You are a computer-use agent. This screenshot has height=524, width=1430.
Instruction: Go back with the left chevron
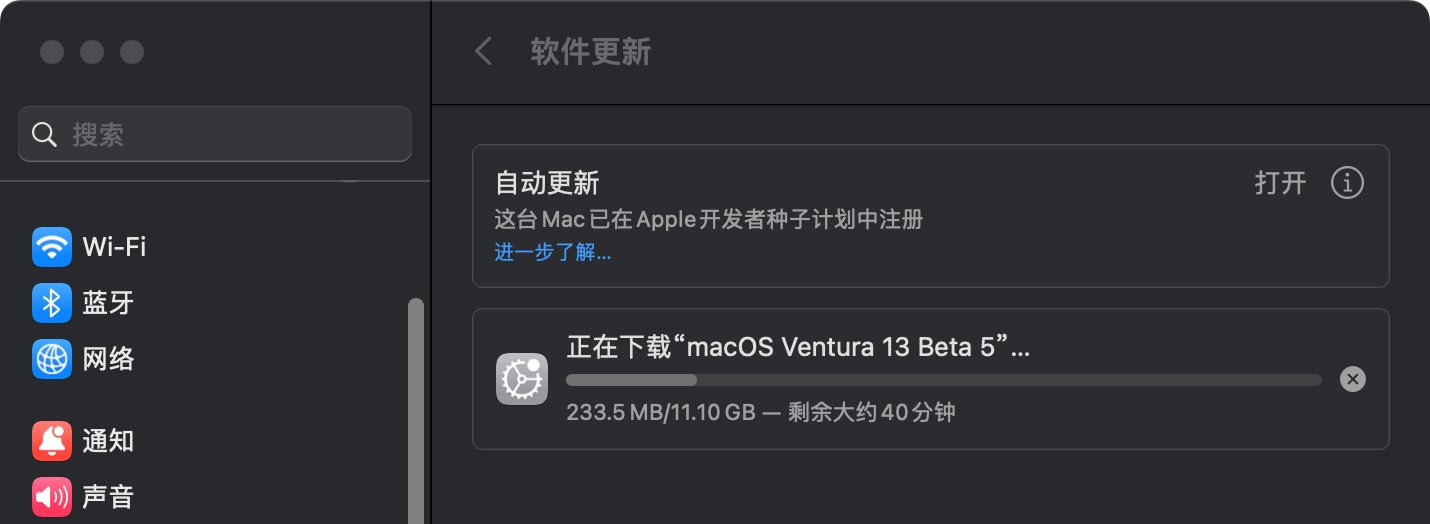pos(484,52)
